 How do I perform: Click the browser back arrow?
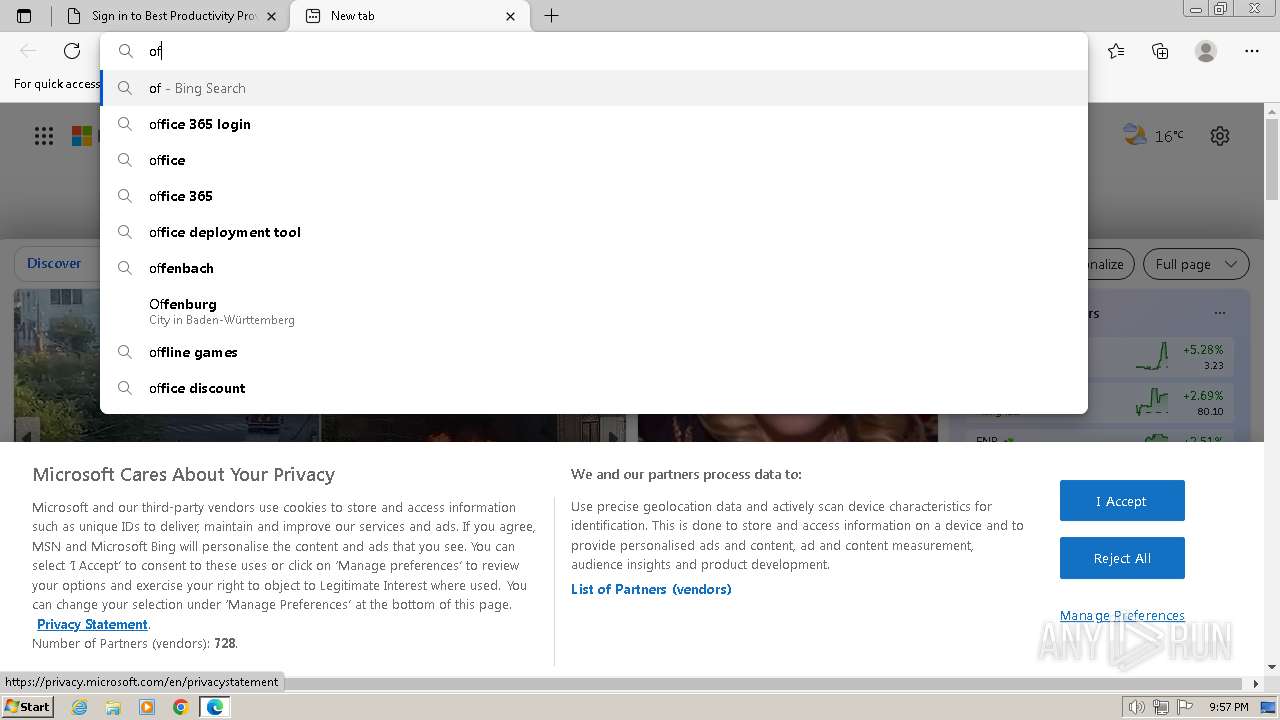(28, 51)
